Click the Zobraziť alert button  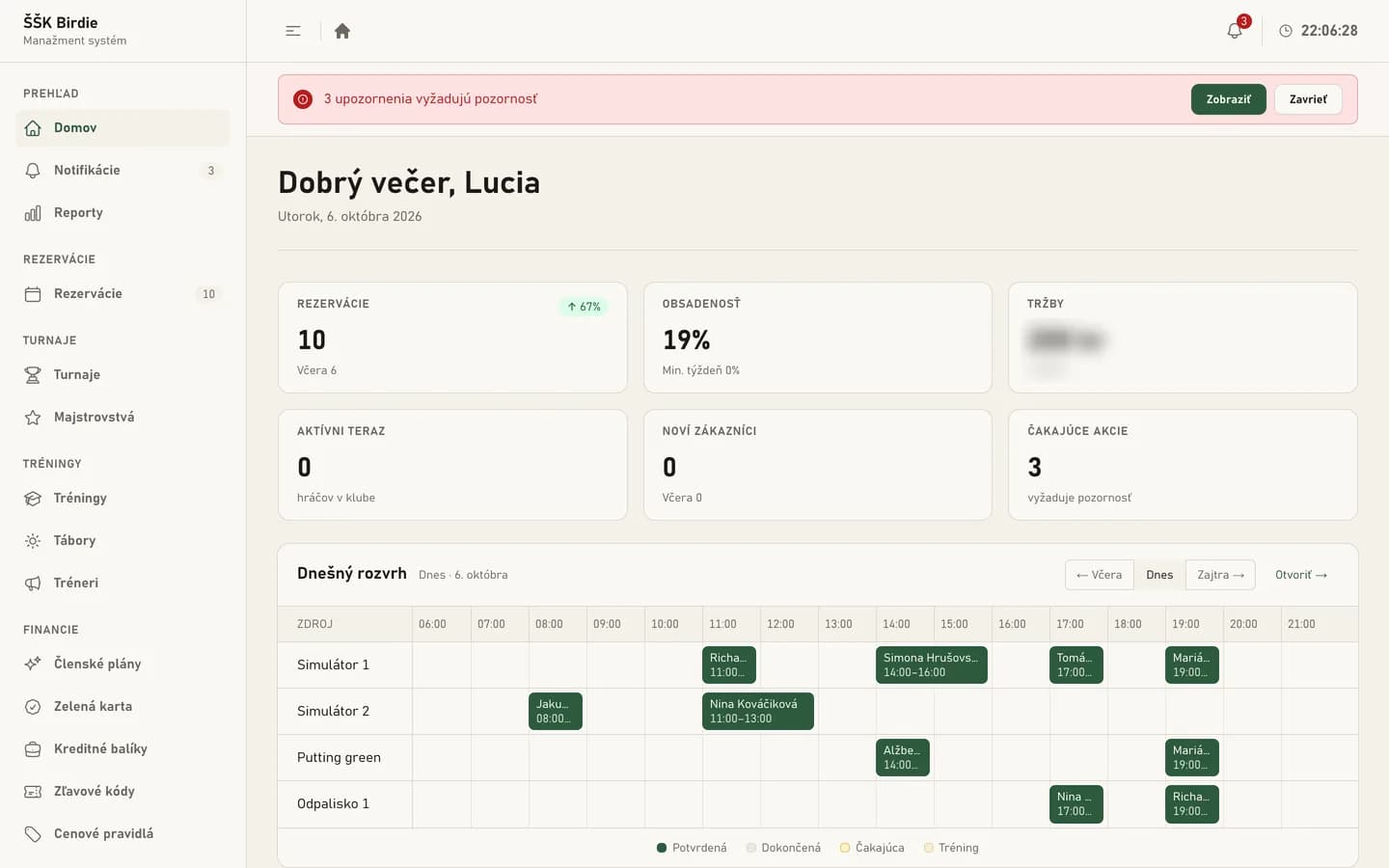coord(1228,99)
